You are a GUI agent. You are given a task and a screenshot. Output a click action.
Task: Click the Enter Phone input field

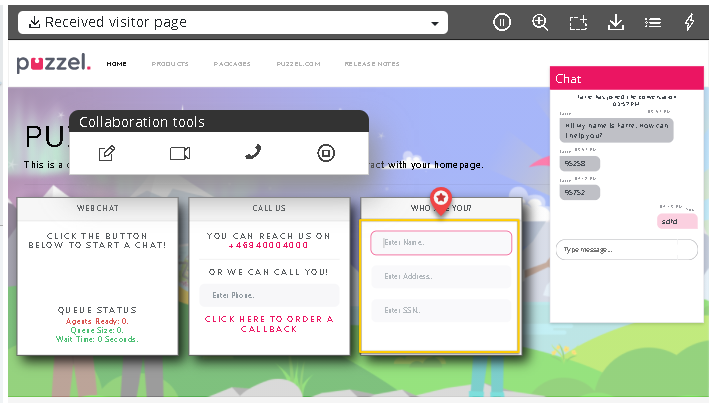tap(269, 295)
